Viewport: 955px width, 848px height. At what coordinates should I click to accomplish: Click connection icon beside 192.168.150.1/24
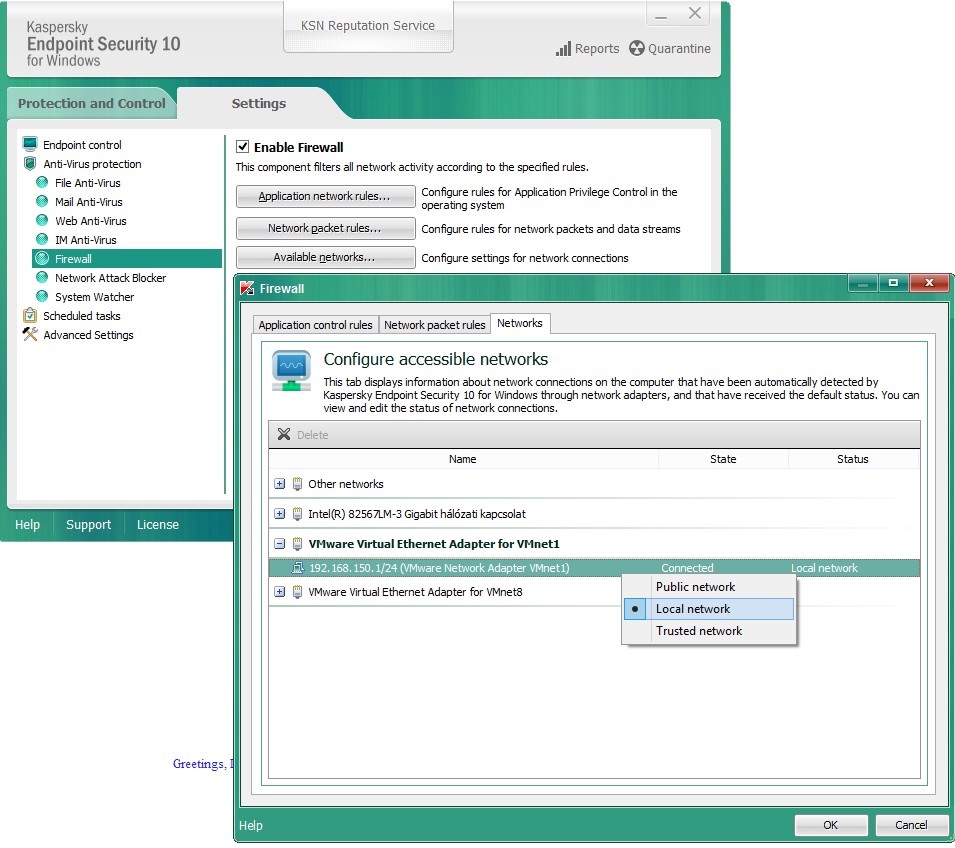pyautogui.click(x=298, y=568)
